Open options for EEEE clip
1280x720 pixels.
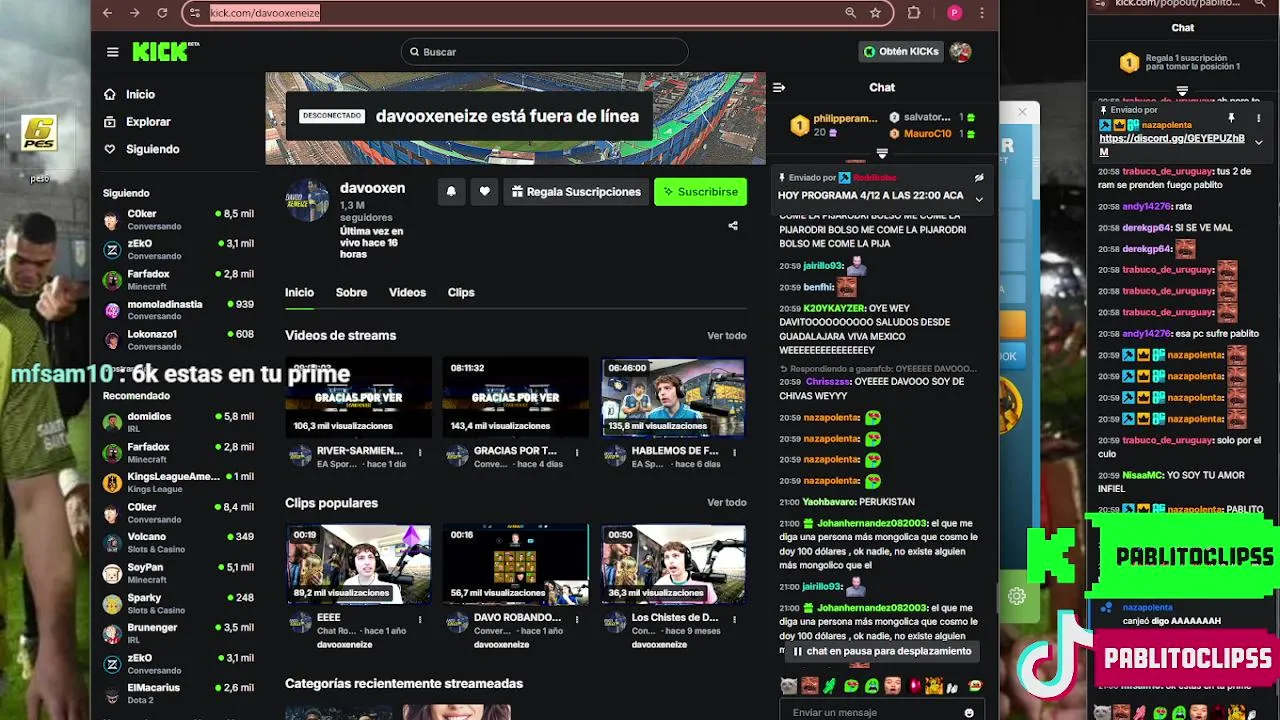tap(420, 619)
